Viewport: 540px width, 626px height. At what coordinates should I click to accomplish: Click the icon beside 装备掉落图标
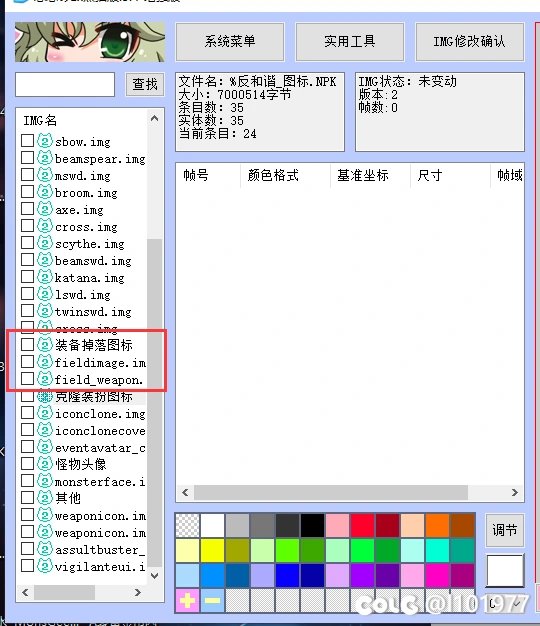click(x=45, y=345)
